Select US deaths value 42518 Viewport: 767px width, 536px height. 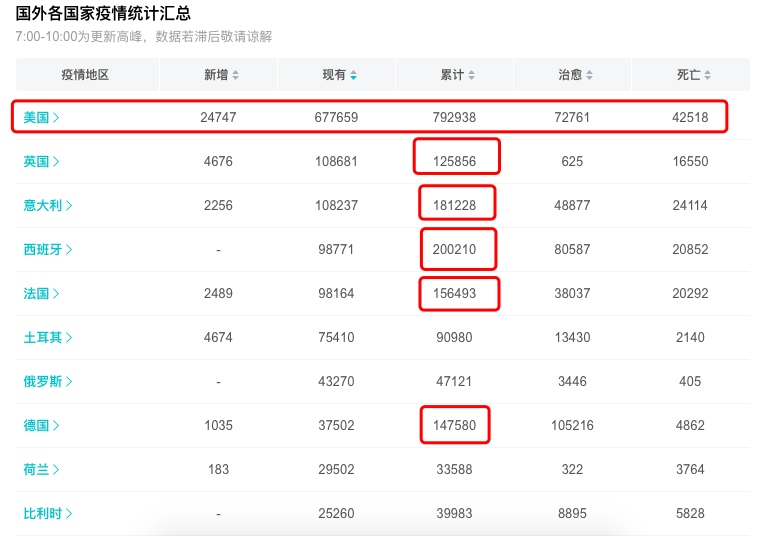click(x=690, y=117)
